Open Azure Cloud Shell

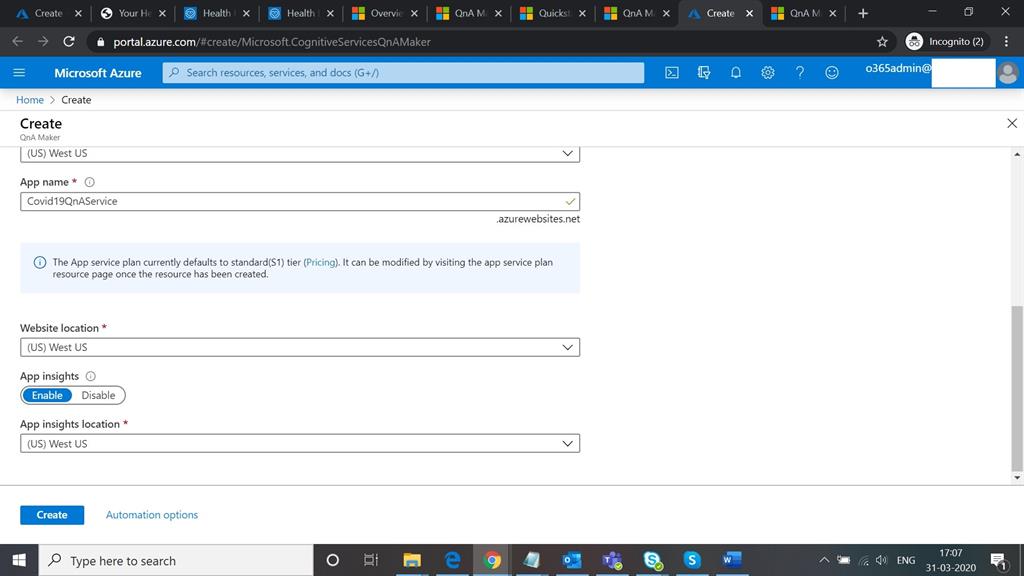pyautogui.click(x=671, y=72)
